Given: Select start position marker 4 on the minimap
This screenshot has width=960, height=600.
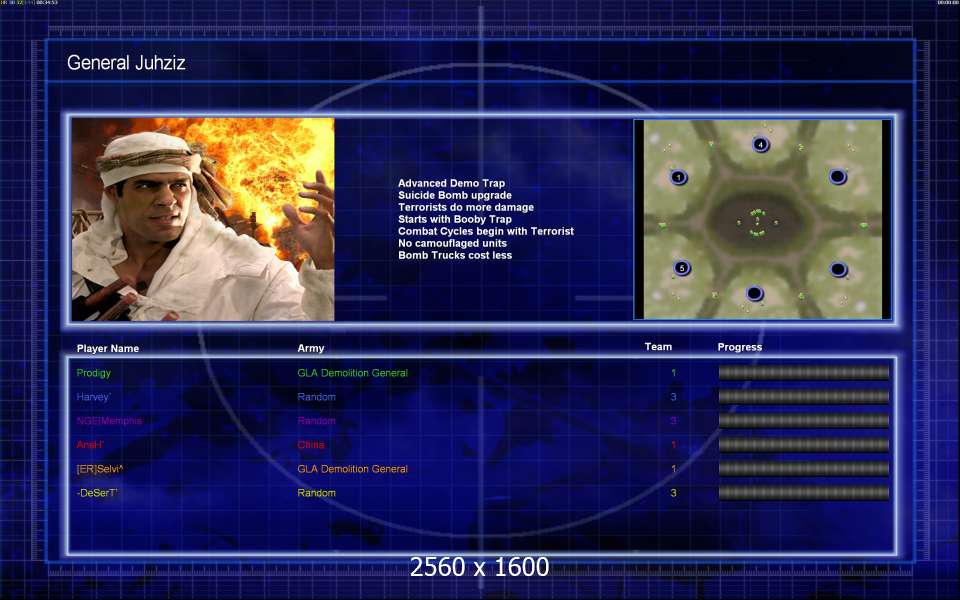Looking at the screenshot, I should pos(760,144).
